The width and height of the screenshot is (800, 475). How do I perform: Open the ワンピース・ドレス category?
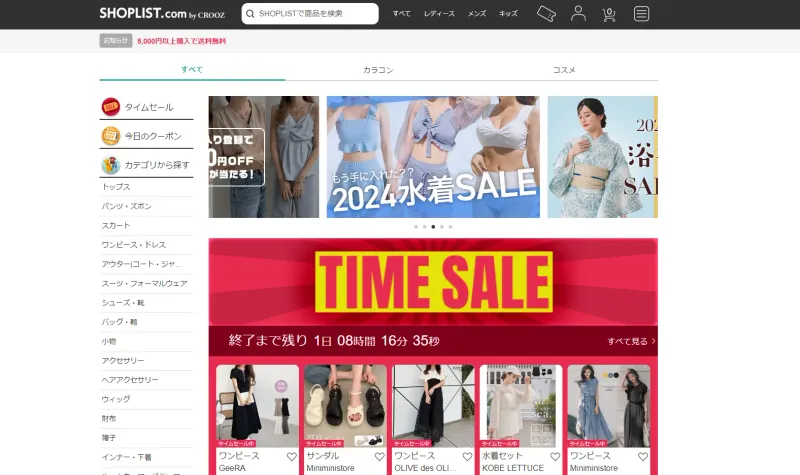point(146,245)
